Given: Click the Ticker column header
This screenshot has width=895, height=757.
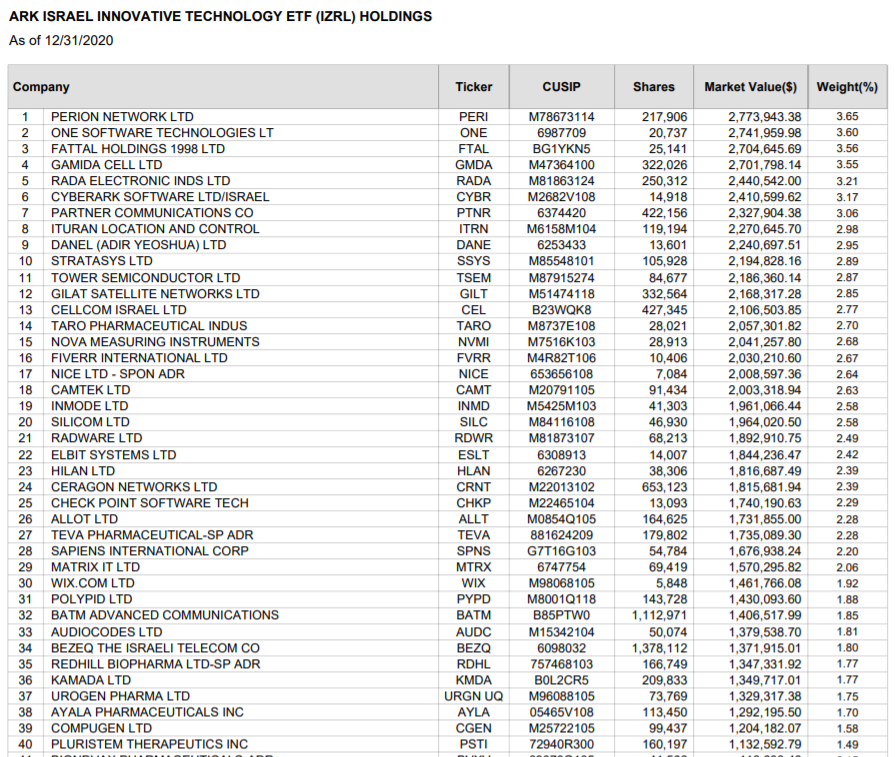Looking at the screenshot, I should [x=473, y=87].
